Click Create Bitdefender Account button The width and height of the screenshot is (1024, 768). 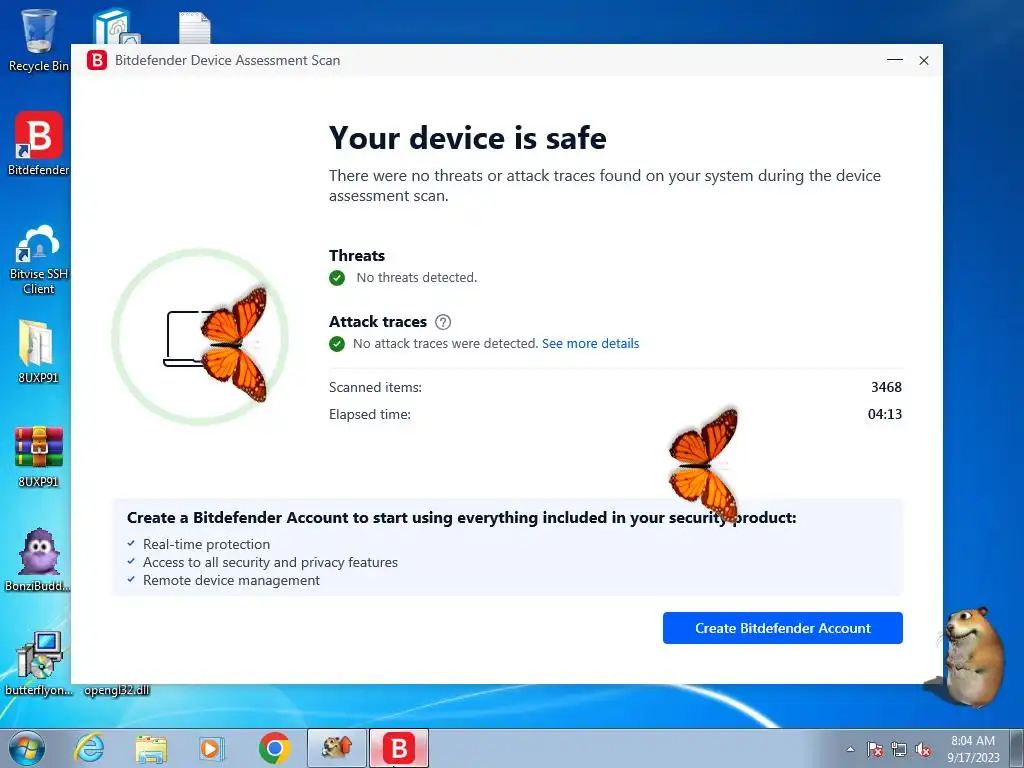782,628
